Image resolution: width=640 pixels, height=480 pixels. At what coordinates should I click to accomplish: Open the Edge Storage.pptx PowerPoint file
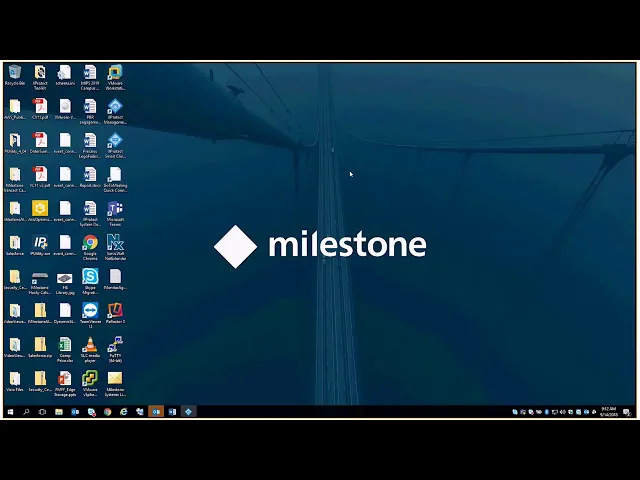point(65,384)
